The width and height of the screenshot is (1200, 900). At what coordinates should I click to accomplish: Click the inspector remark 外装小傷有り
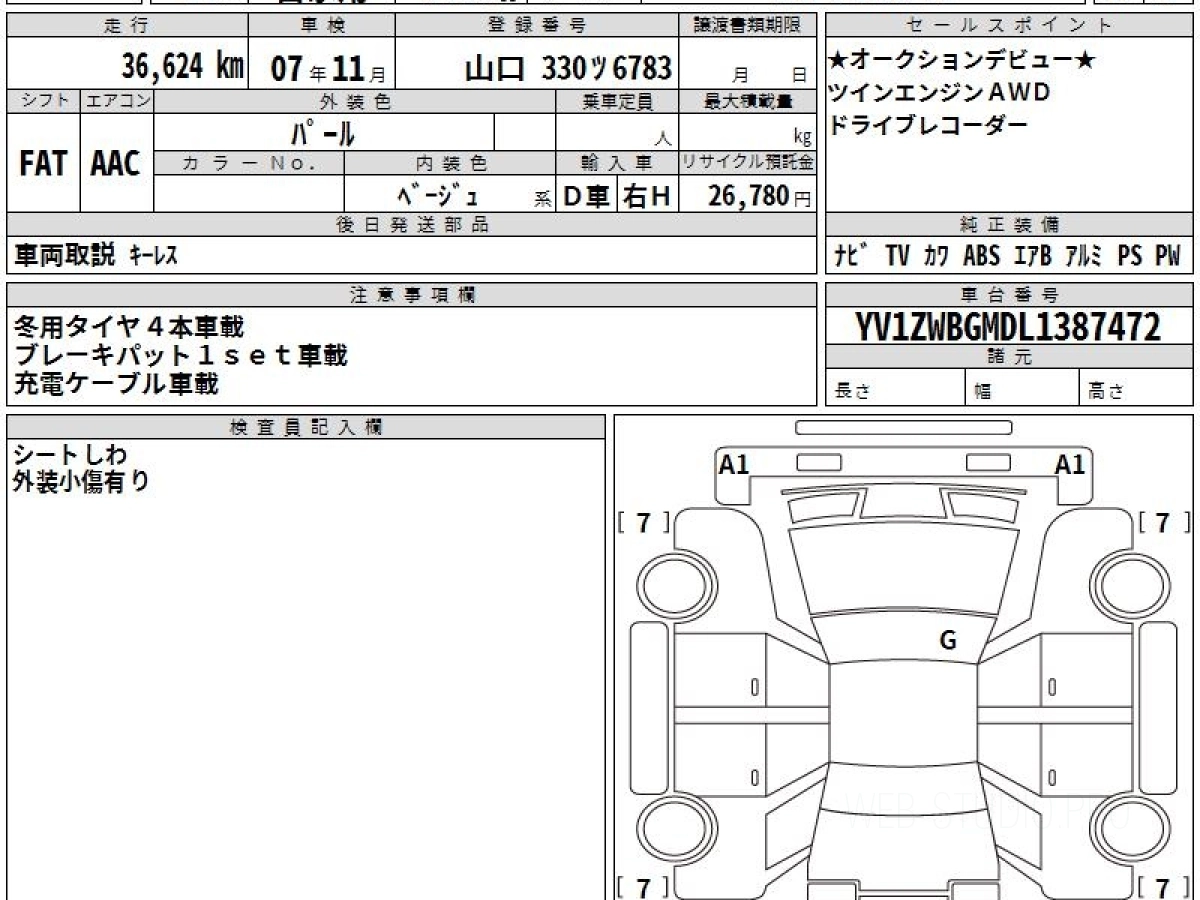(x=82, y=482)
